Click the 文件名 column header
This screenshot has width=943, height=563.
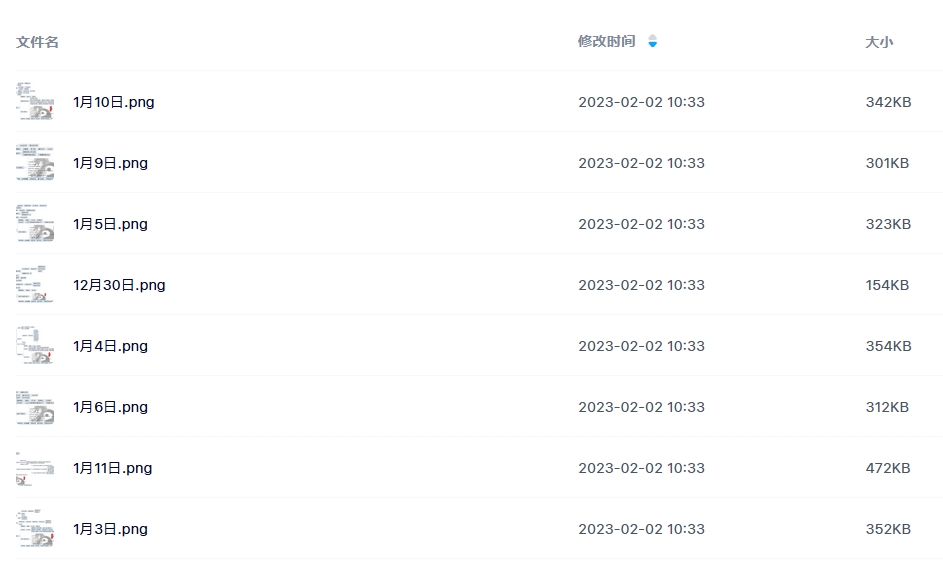[x=37, y=42]
